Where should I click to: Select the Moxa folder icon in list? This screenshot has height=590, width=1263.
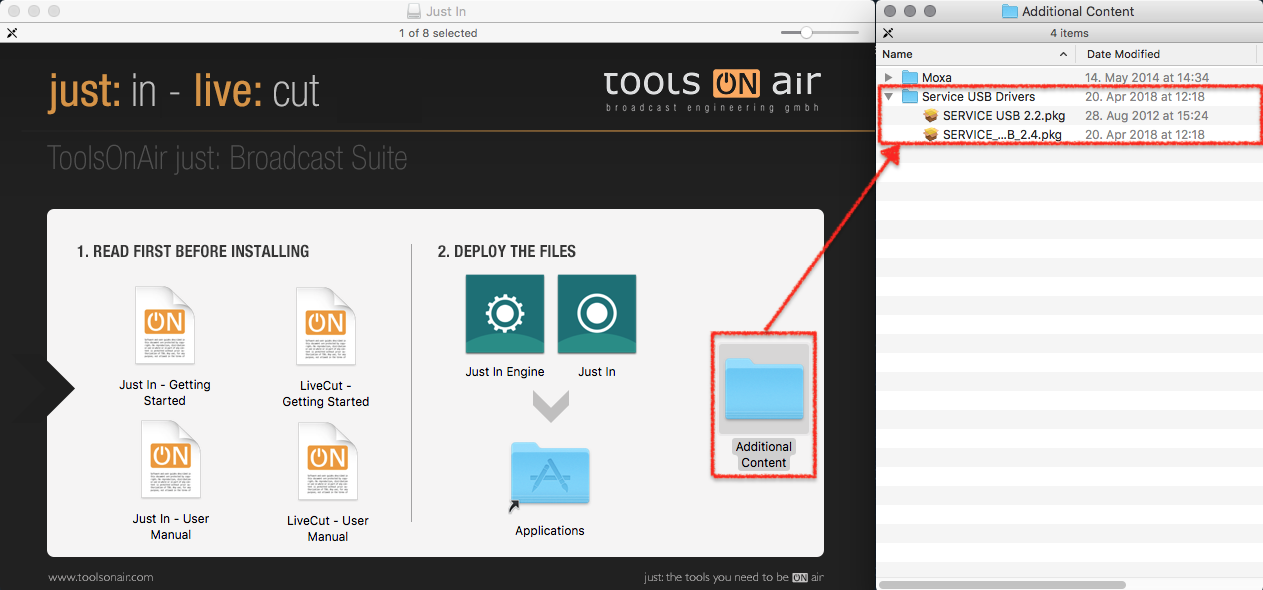pyautogui.click(x=910, y=77)
